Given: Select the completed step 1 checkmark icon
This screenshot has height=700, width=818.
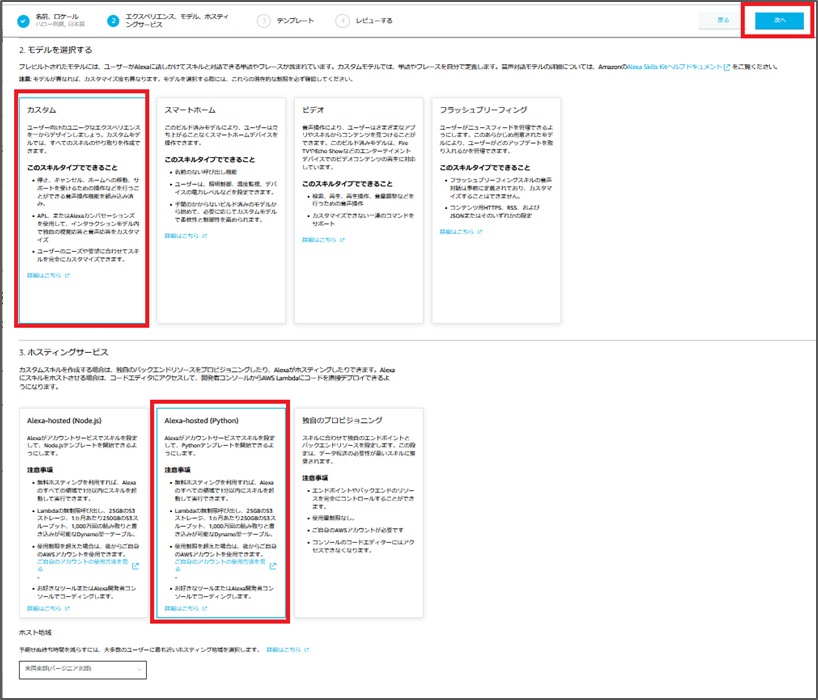Looking at the screenshot, I should pyautogui.click(x=23, y=21).
